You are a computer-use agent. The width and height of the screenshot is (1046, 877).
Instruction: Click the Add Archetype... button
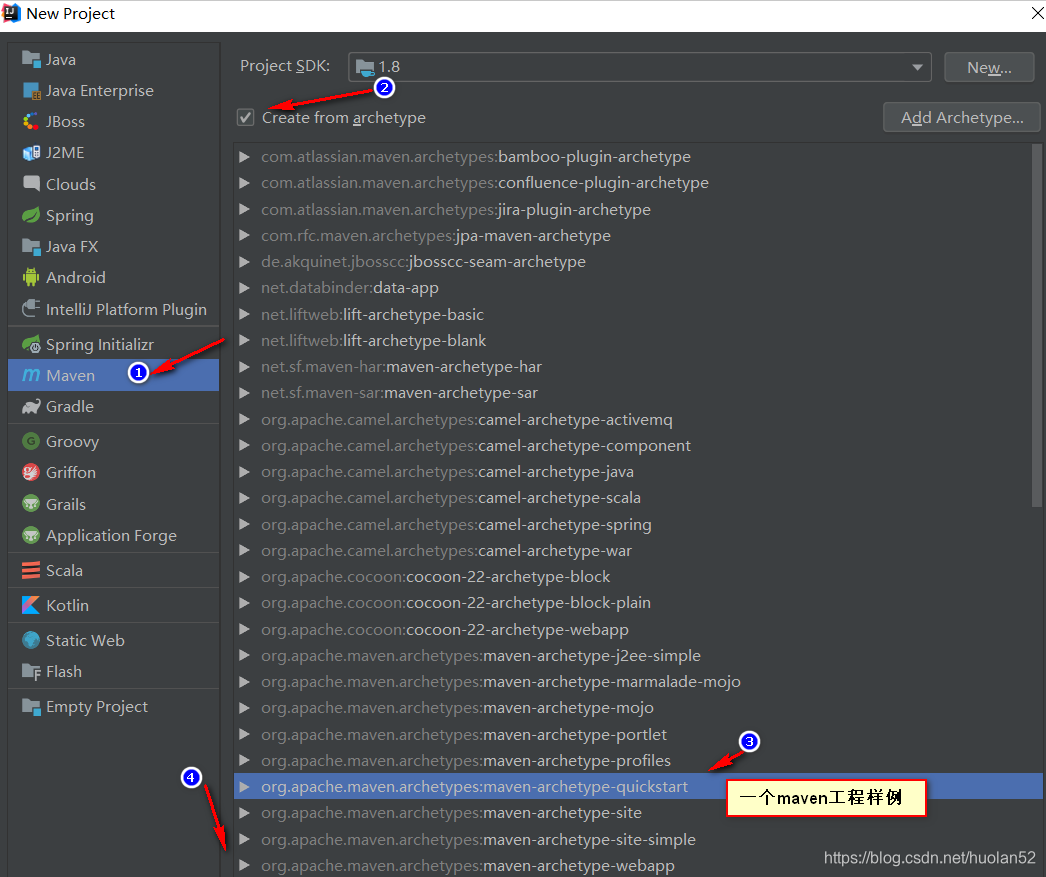(x=961, y=118)
